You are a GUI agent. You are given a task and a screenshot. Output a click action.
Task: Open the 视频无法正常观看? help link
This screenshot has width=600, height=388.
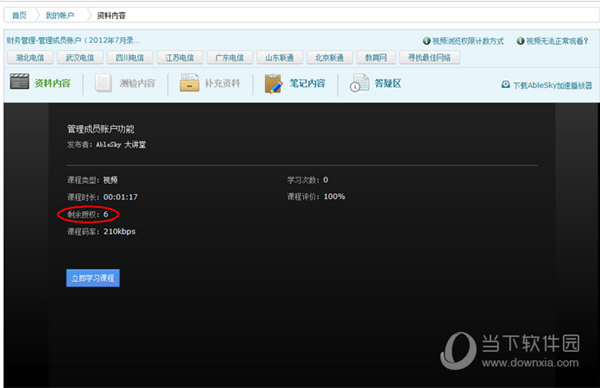[557, 41]
